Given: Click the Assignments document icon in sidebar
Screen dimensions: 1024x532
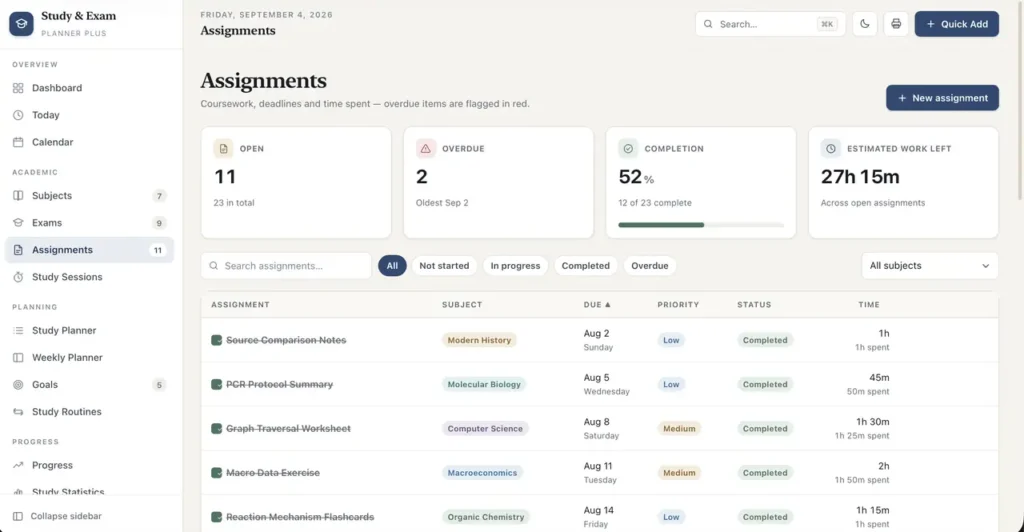Looking at the screenshot, I should (x=18, y=250).
